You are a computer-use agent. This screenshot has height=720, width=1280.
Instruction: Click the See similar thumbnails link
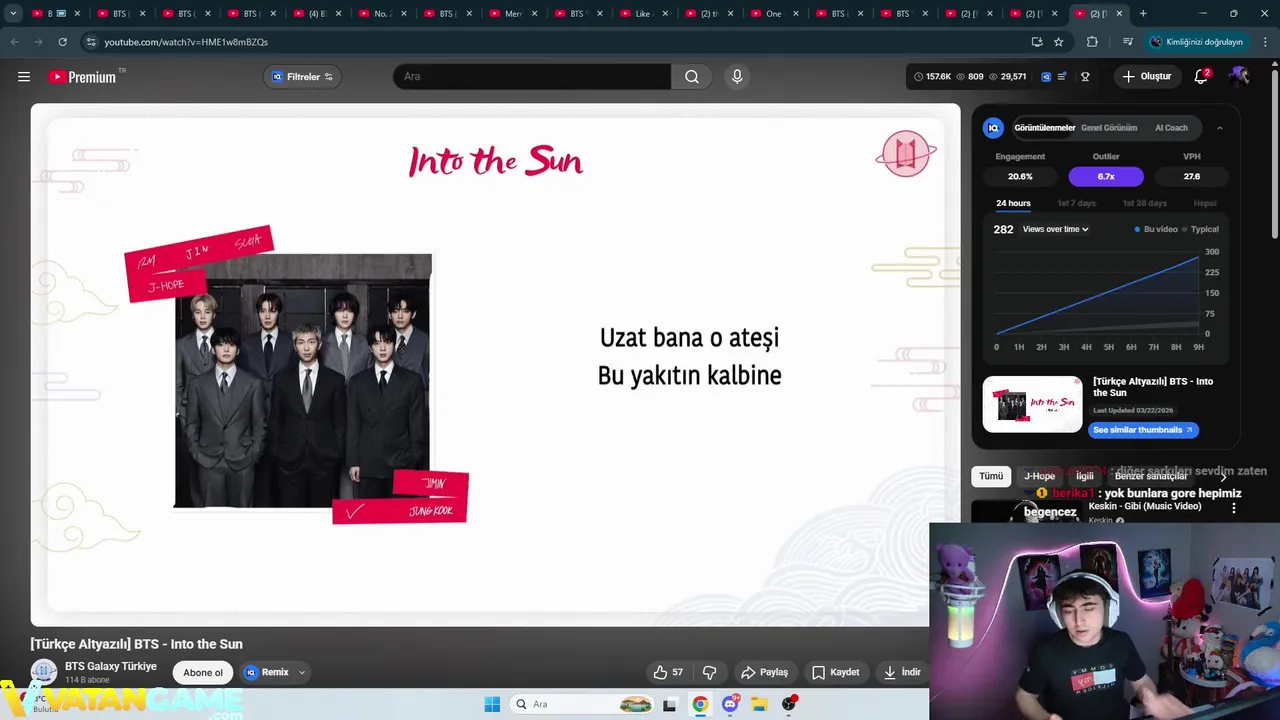[x=1143, y=430]
